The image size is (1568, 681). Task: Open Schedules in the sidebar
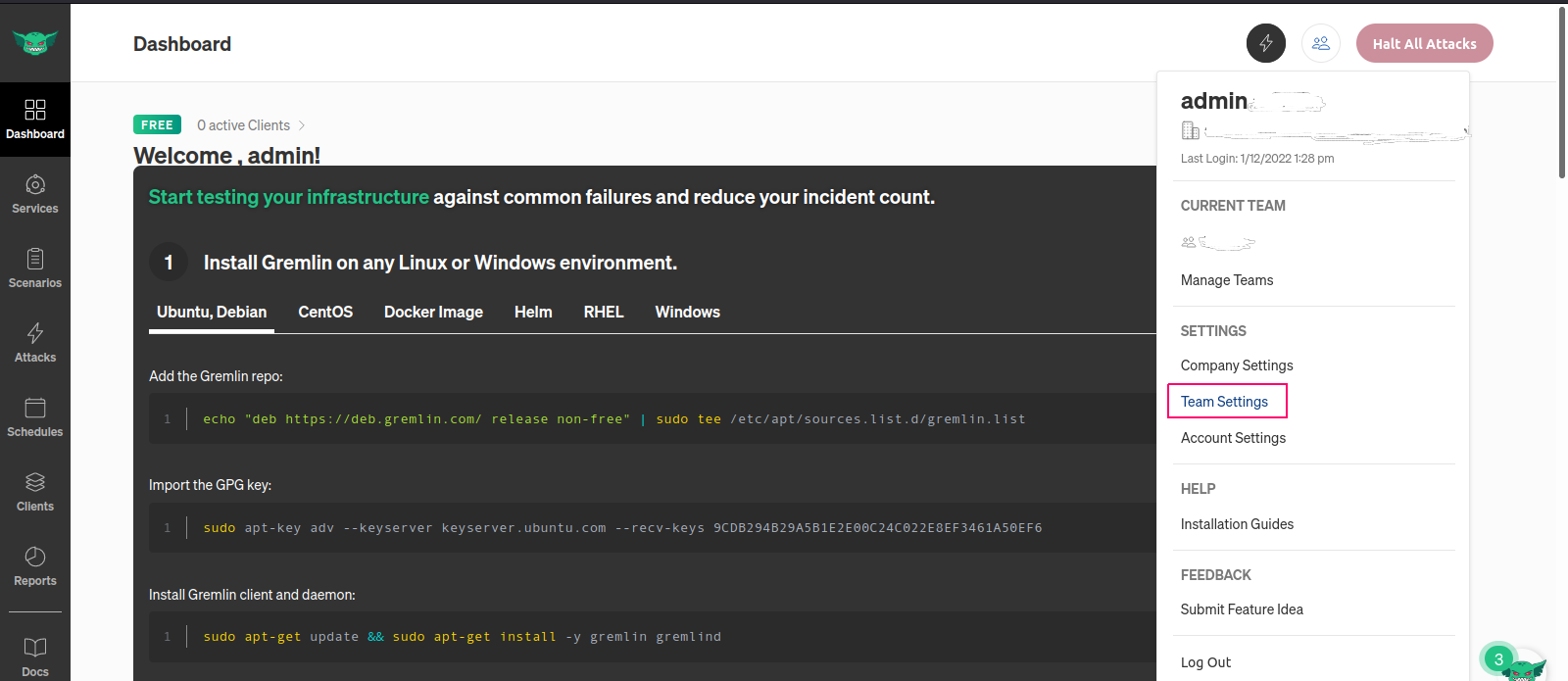click(x=35, y=417)
